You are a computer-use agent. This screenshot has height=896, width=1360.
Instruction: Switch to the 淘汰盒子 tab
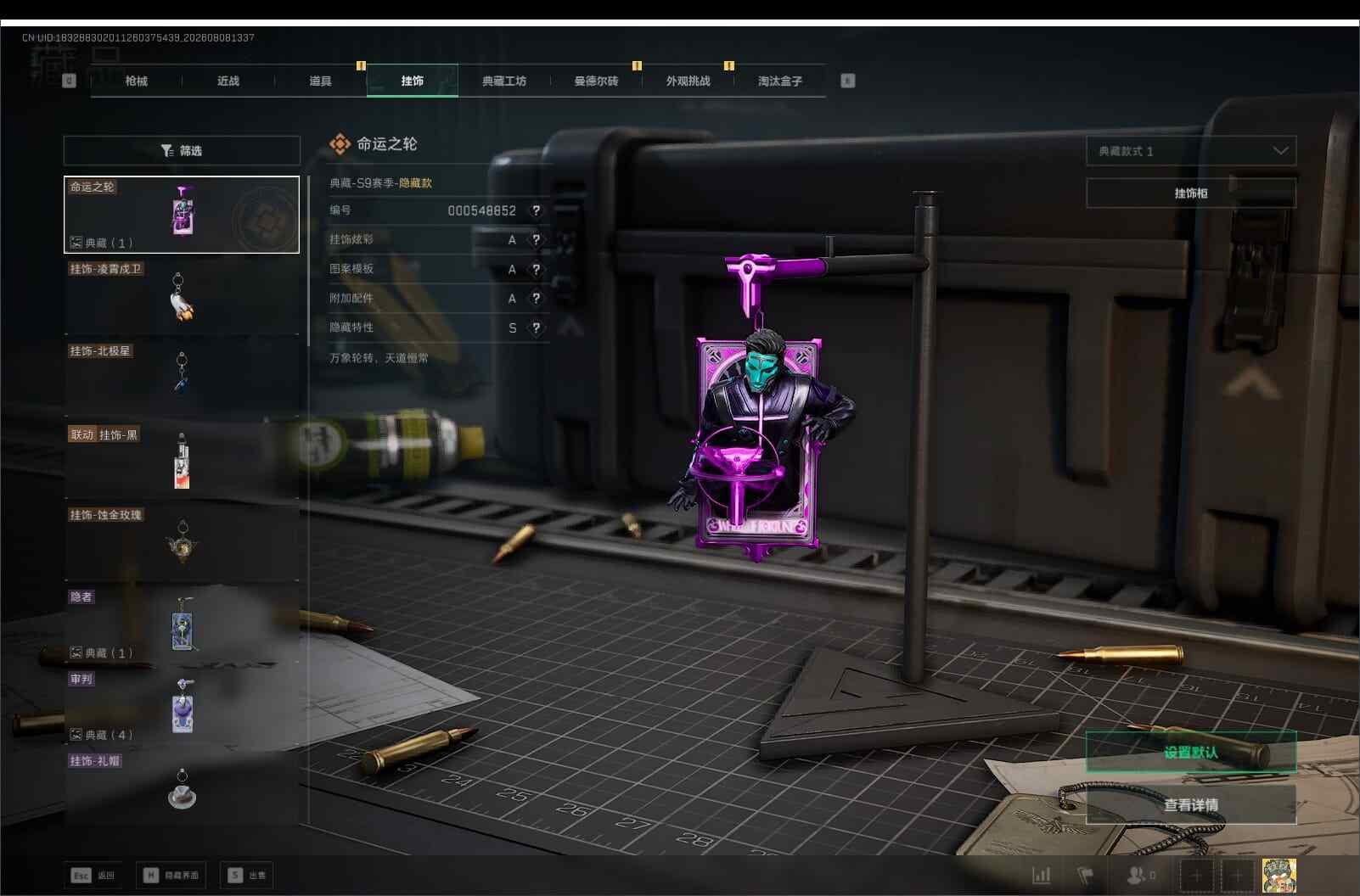coord(780,81)
